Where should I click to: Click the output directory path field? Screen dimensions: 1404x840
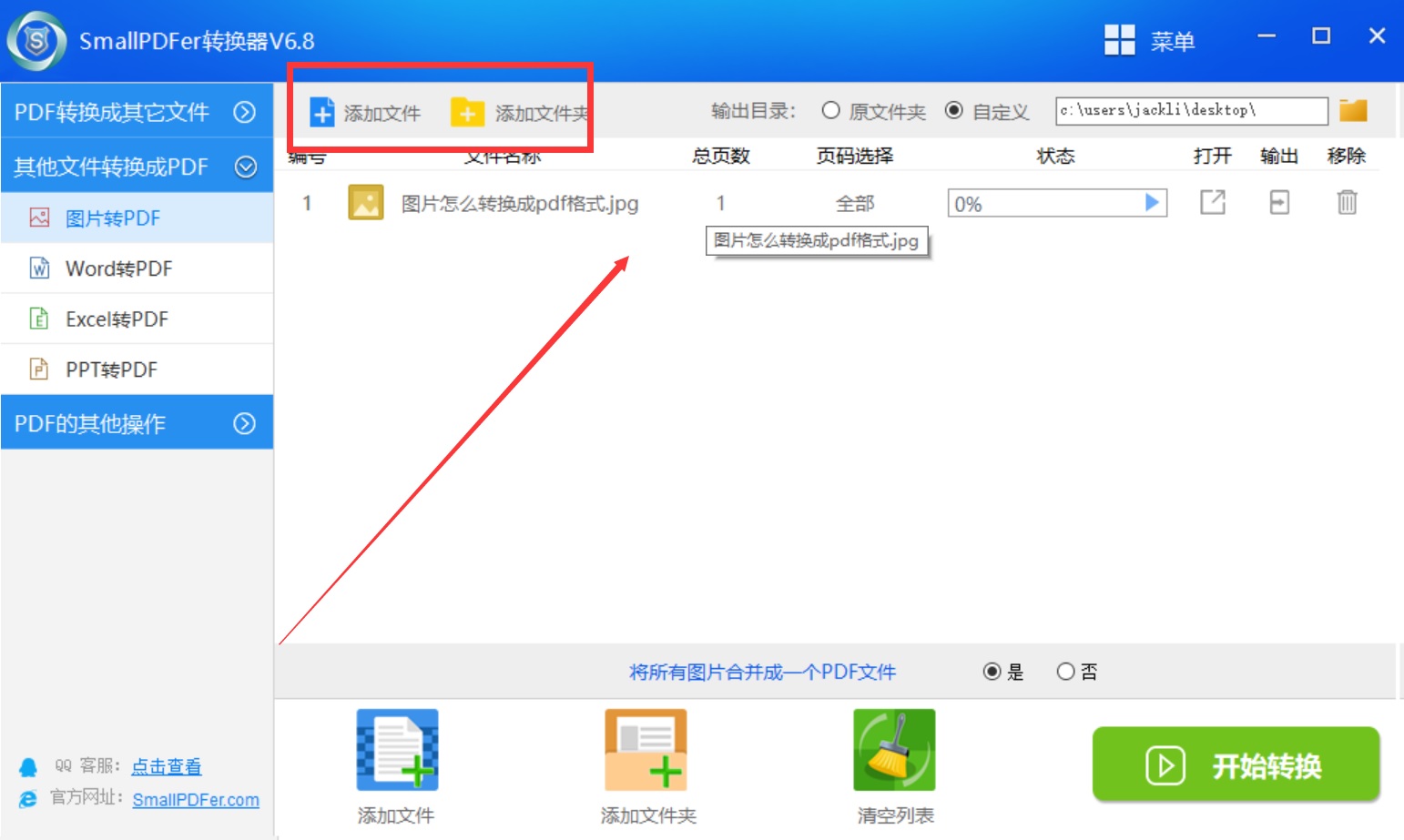click(x=1191, y=111)
